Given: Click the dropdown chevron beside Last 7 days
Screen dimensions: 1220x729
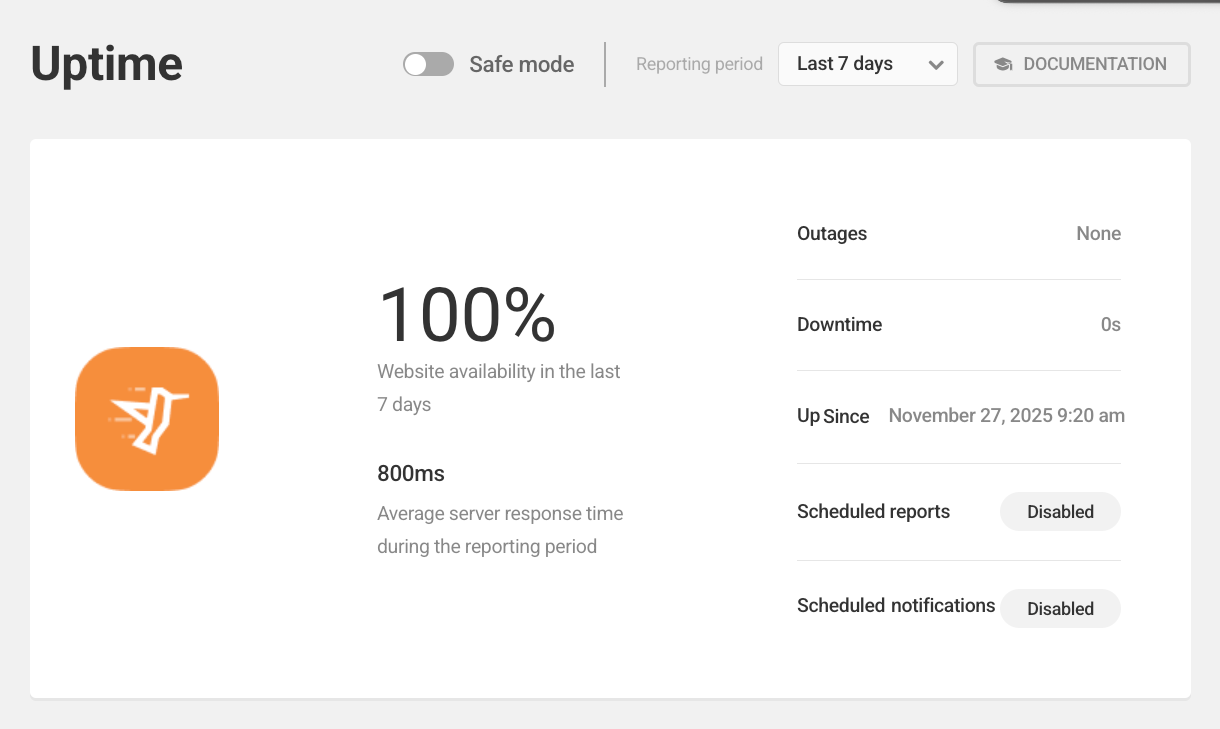Looking at the screenshot, I should click(937, 64).
